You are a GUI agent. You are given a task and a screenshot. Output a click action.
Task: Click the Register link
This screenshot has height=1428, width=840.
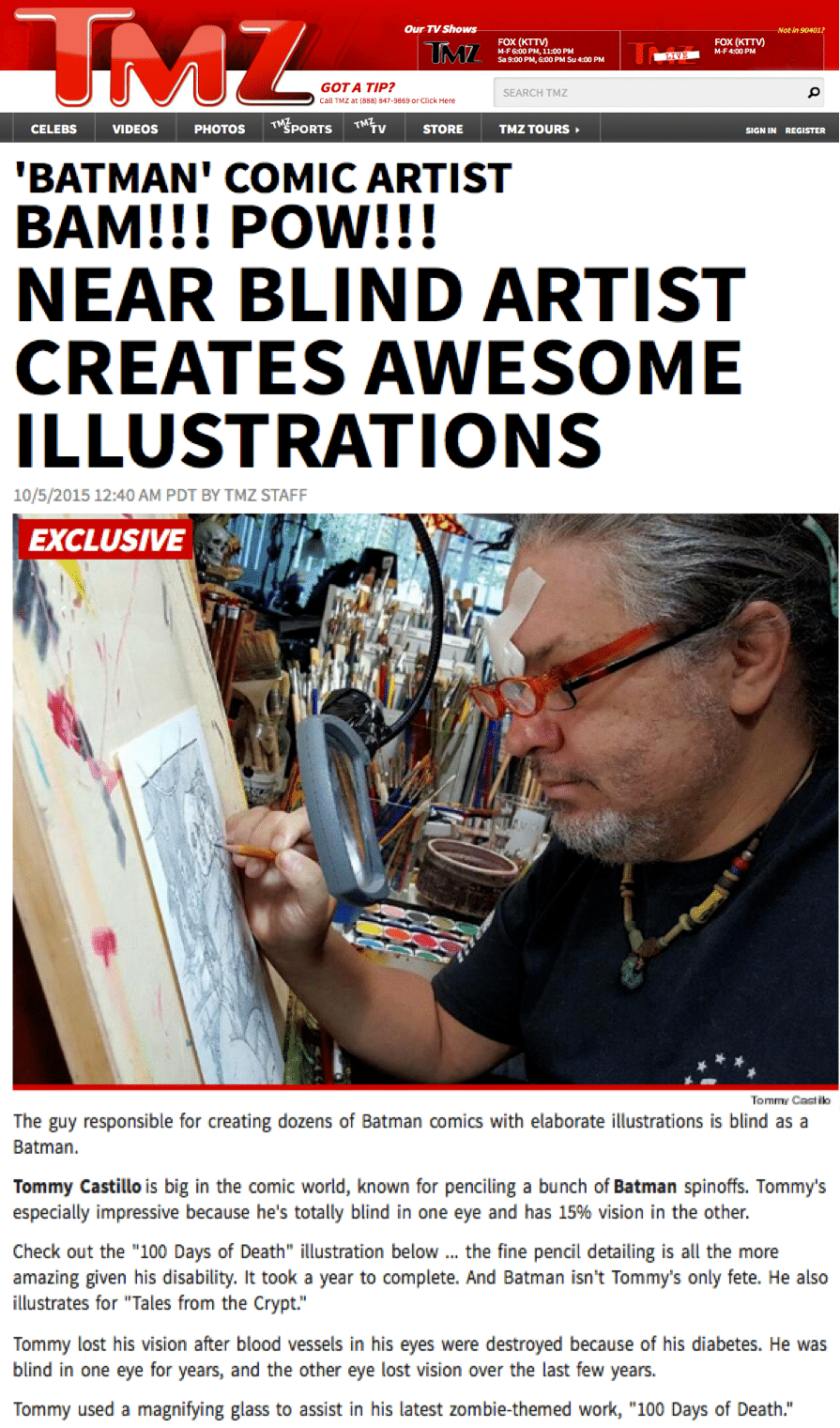805,131
